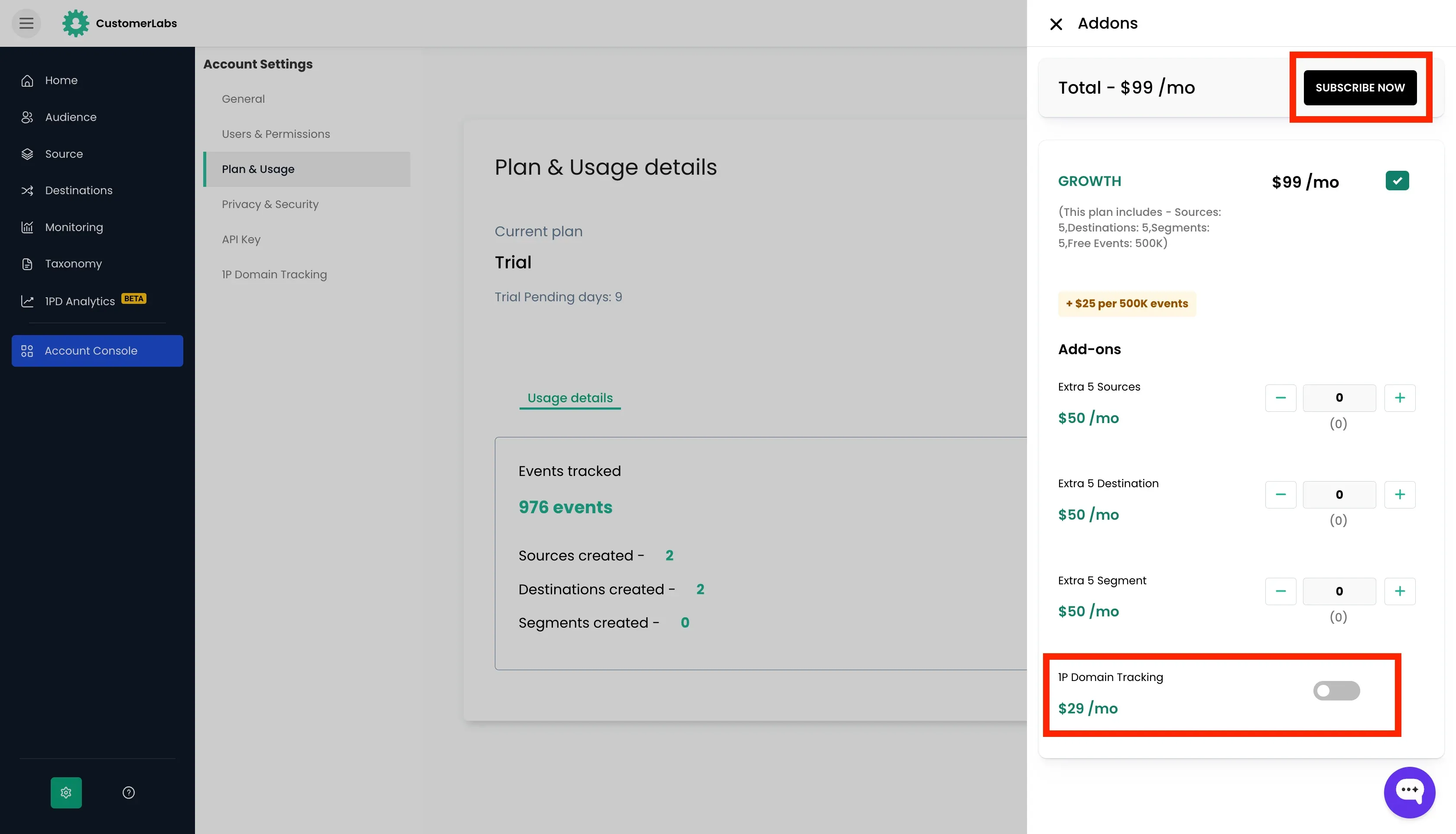This screenshot has height=834, width=1456.
Task: Uncheck the GROWTH plan checkbox
Action: (1397, 181)
